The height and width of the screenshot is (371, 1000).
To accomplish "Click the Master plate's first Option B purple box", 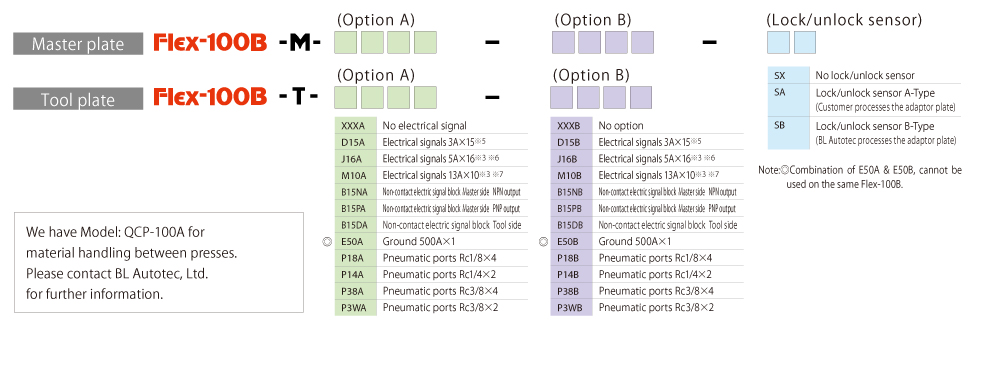I will (x=562, y=42).
